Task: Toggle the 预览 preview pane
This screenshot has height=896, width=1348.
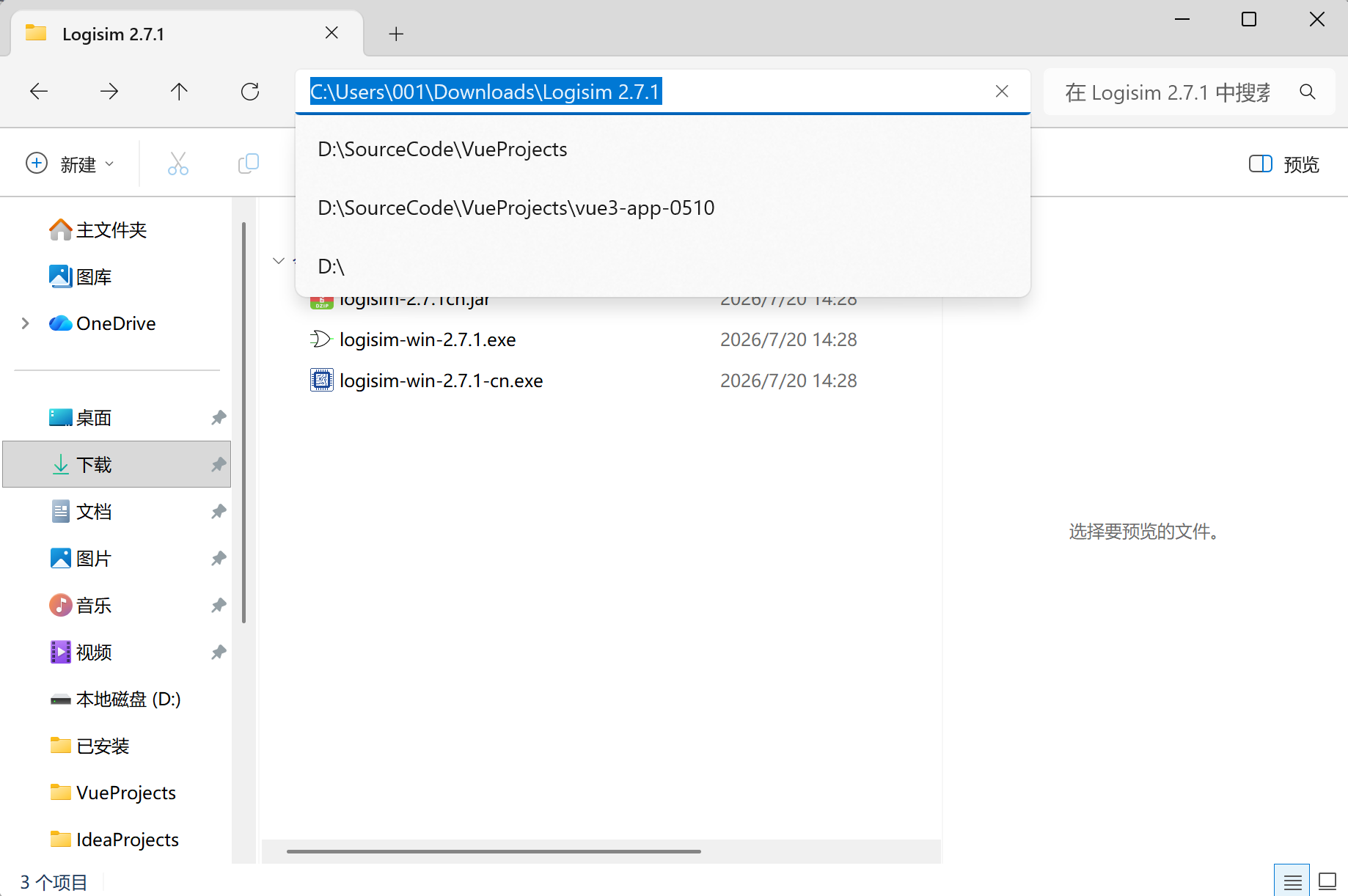Action: [x=1283, y=164]
